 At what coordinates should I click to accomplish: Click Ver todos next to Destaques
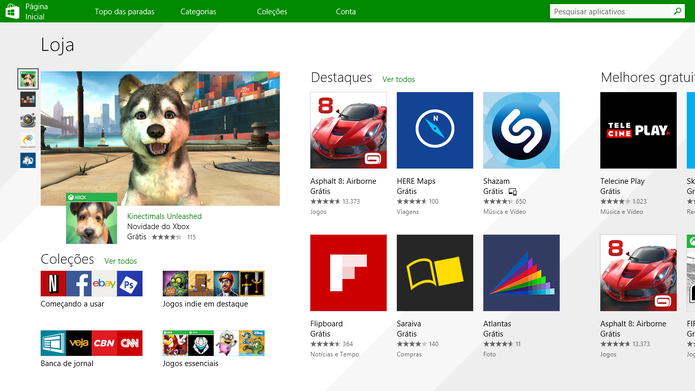(398, 79)
